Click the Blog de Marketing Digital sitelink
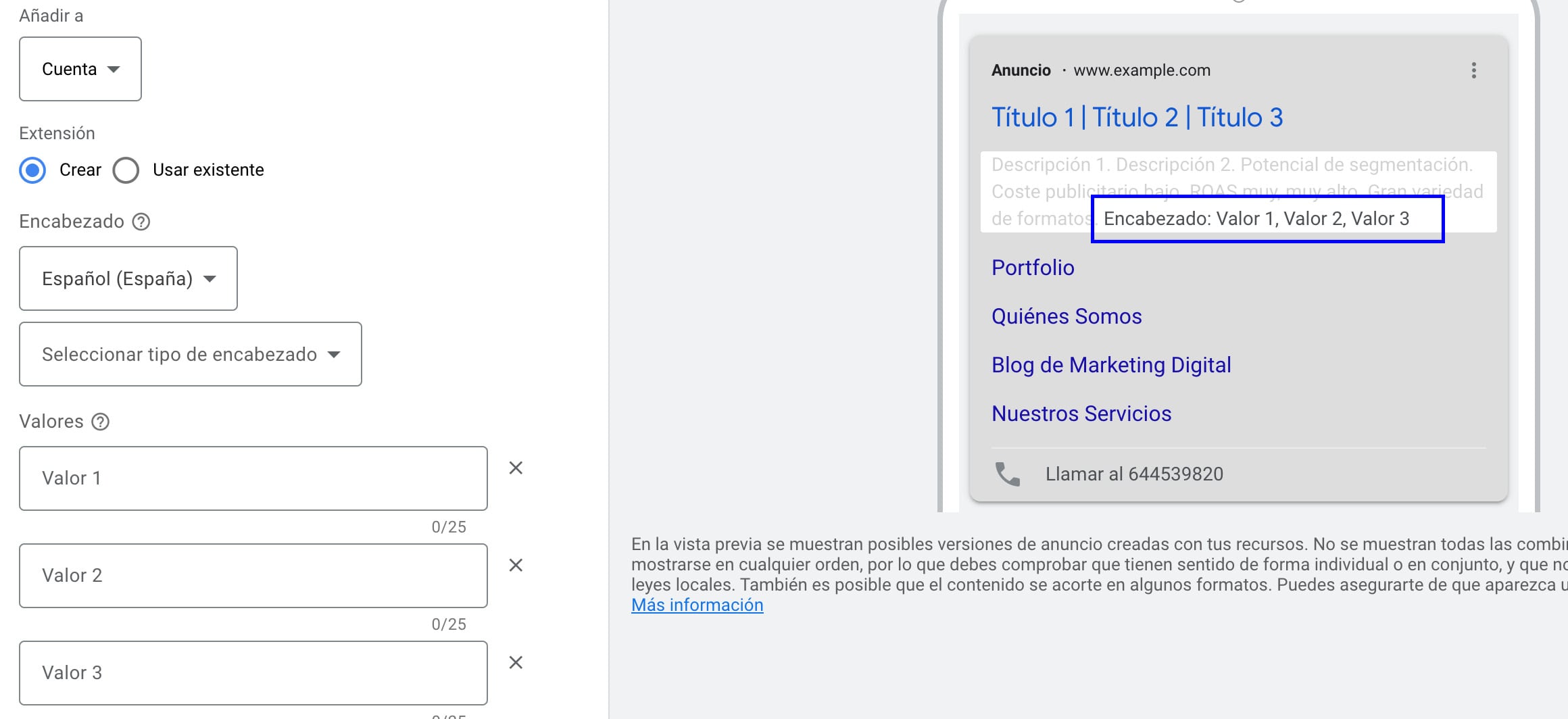Image resolution: width=1568 pixels, height=719 pixels. click(x=1111, y=365)
